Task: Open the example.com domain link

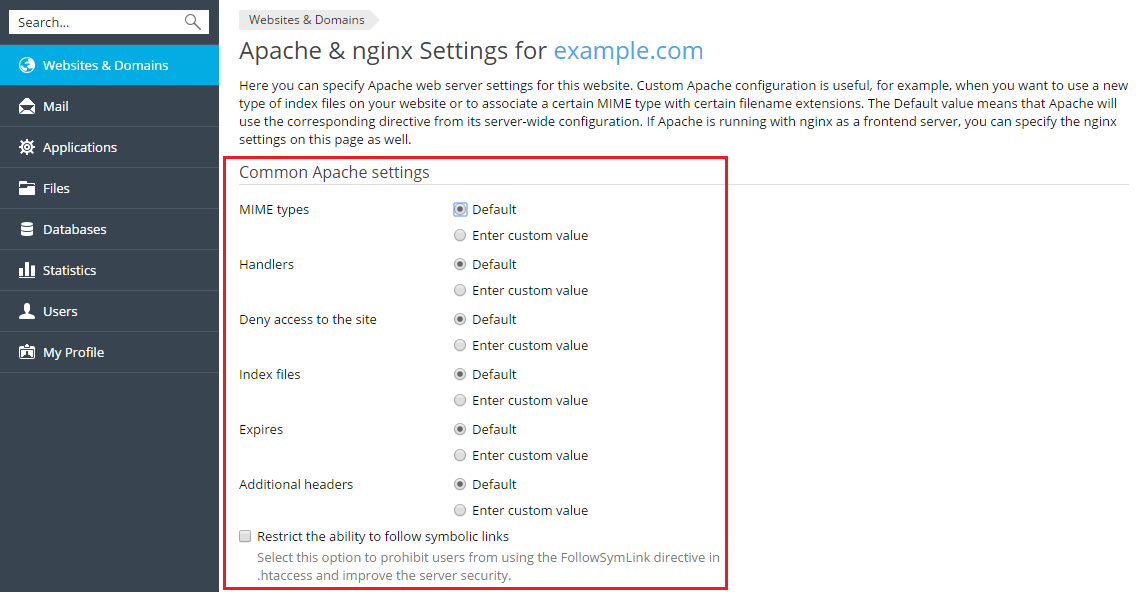Action: (x=628, y=51)
